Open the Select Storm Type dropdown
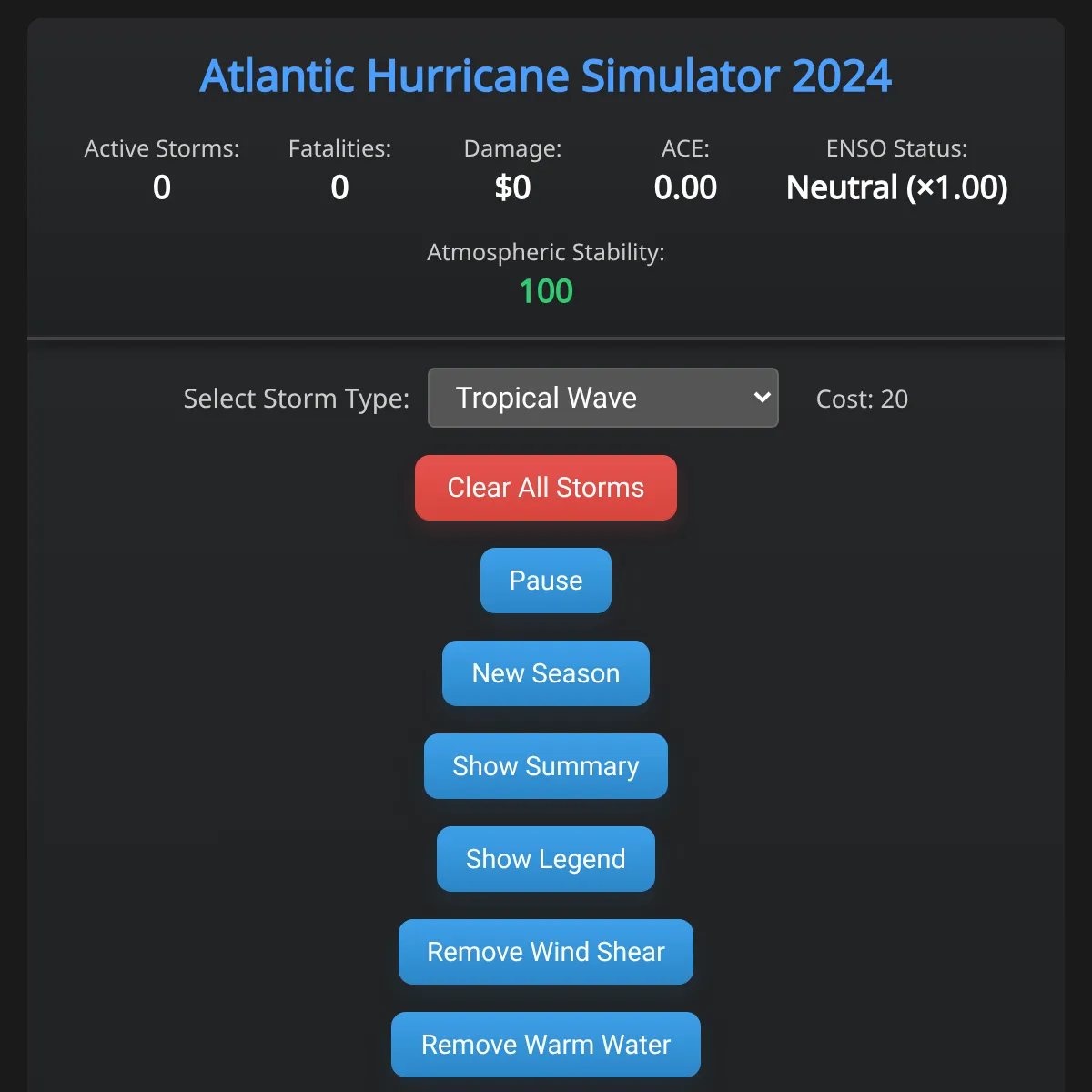 602,398
